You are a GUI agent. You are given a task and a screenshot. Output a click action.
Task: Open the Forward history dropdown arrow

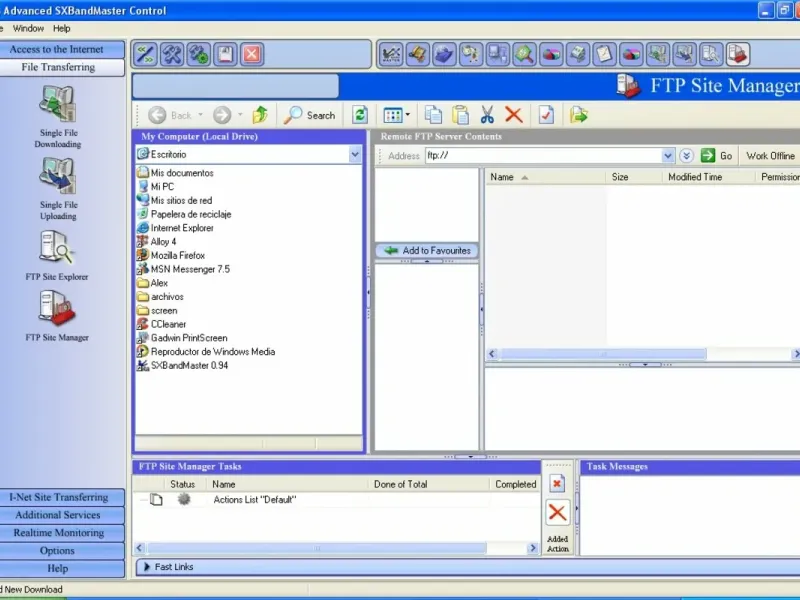click(x=240, y=115)
